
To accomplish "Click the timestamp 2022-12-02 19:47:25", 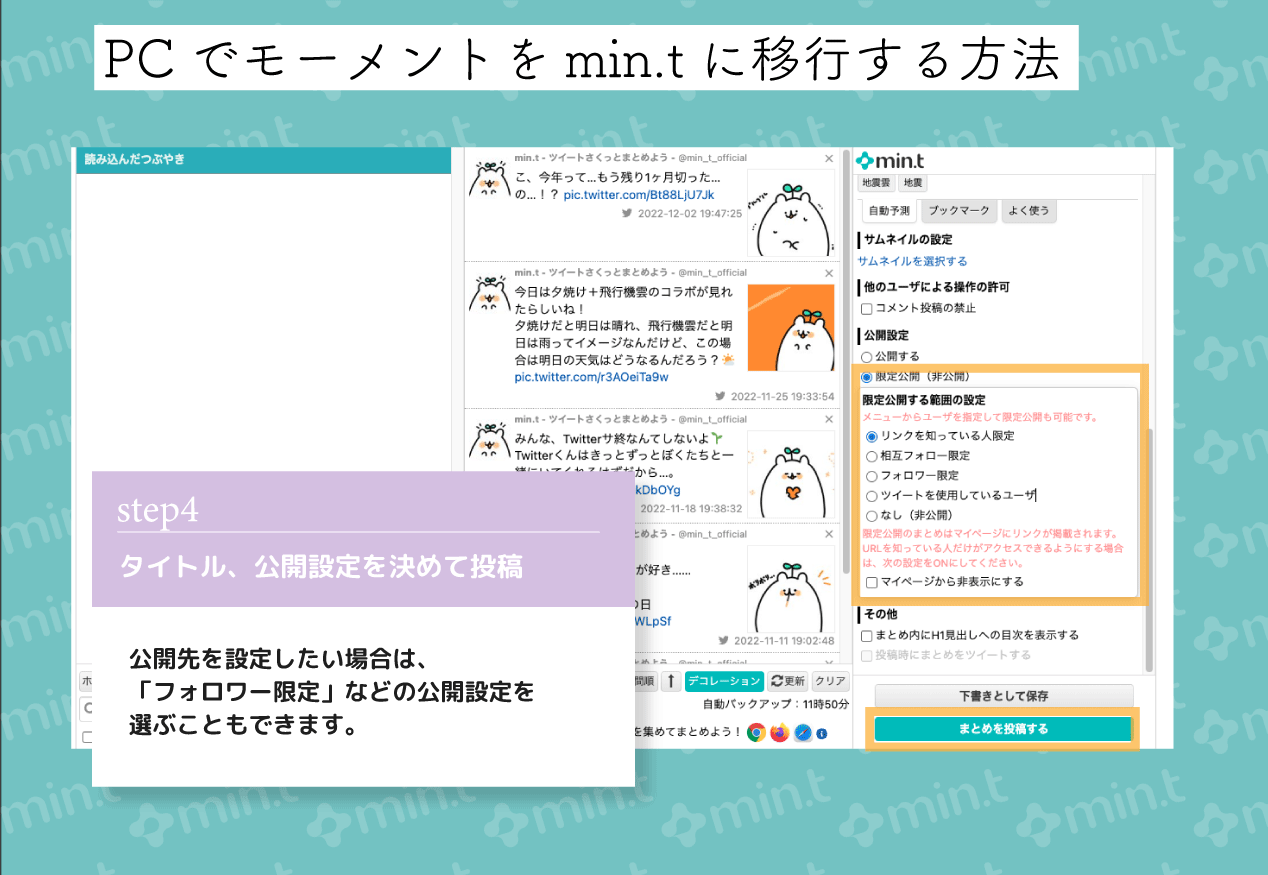I will click(x=690, y=214).
